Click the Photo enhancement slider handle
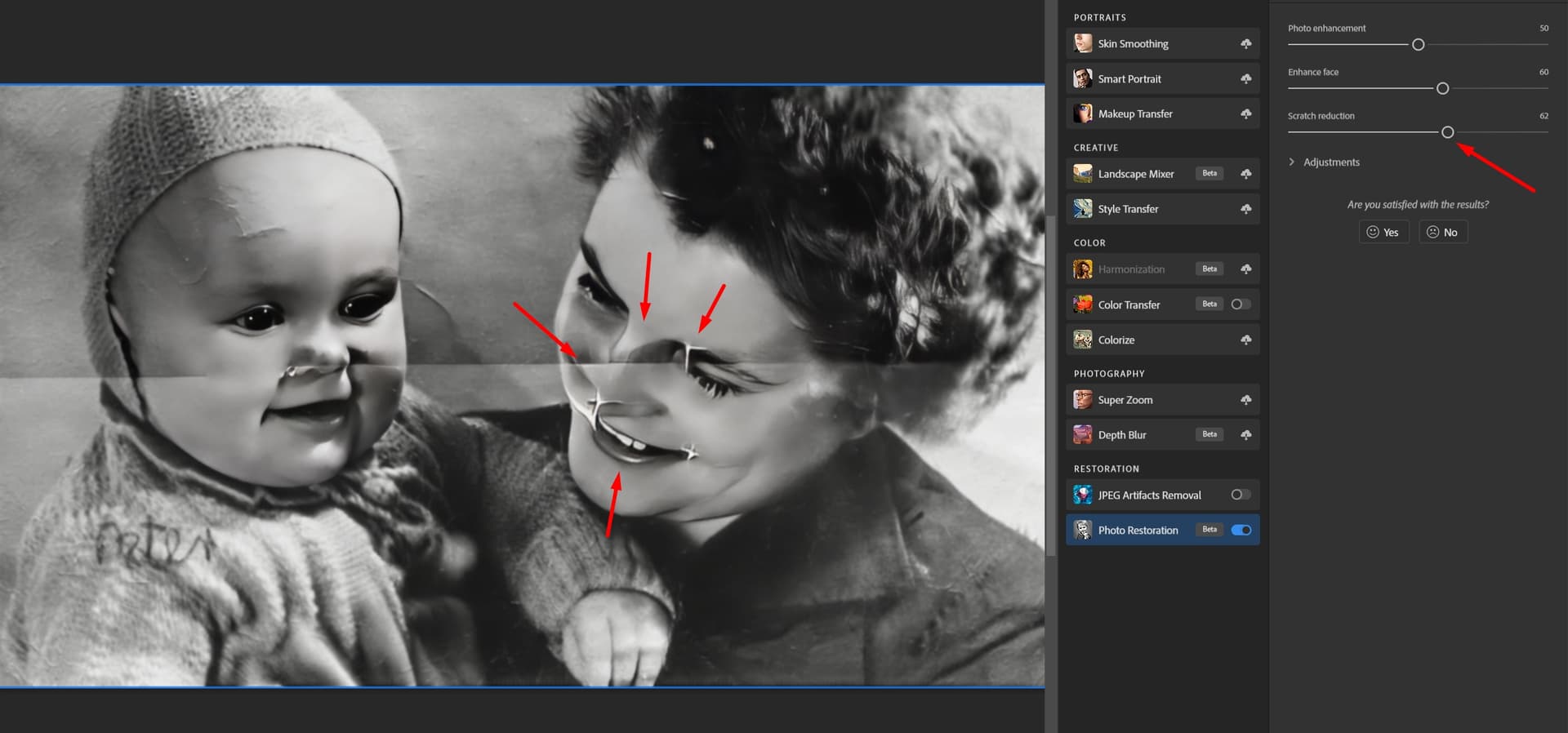Screen dimensions: 1568x733 click(x=1418, y=45)
